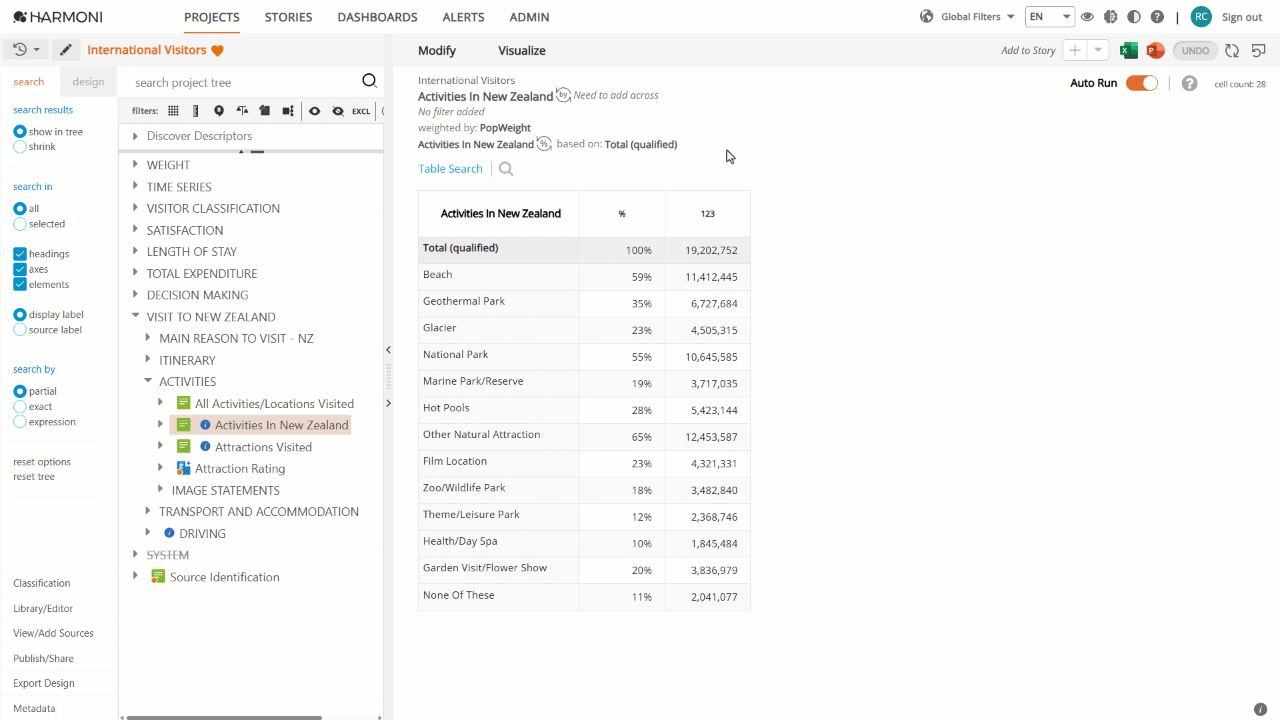Screen dimensions: 1280x720
Task: Click the orange favorite heart icon
Action: pos(217,51)
